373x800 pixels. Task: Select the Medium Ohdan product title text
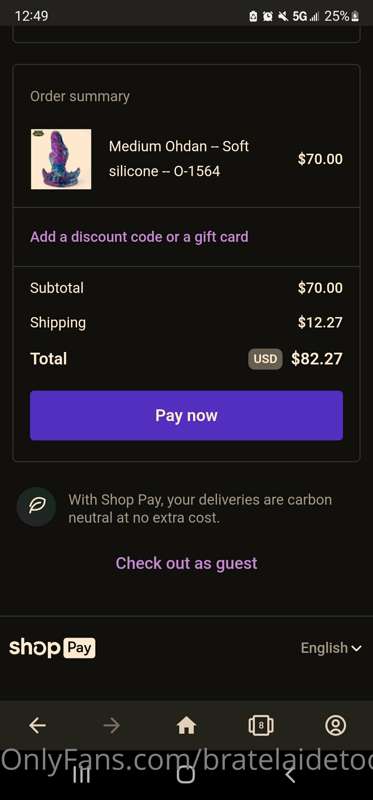[179, 159]
